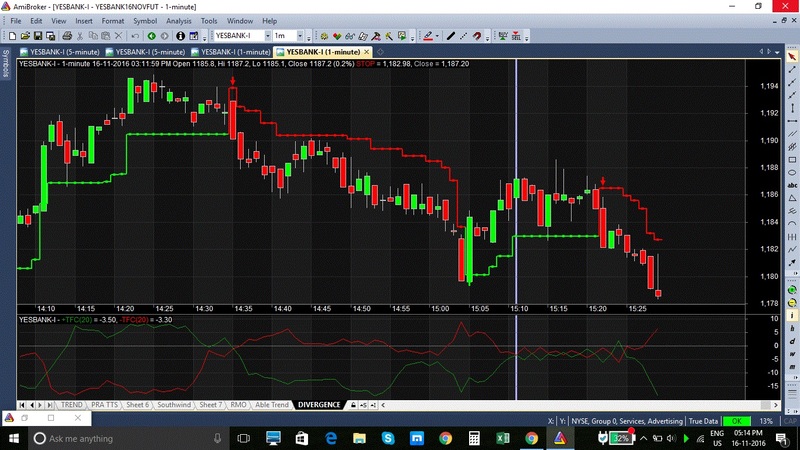
Task: Switch to the Southwind sheet tab
Action: click(173, 405)
